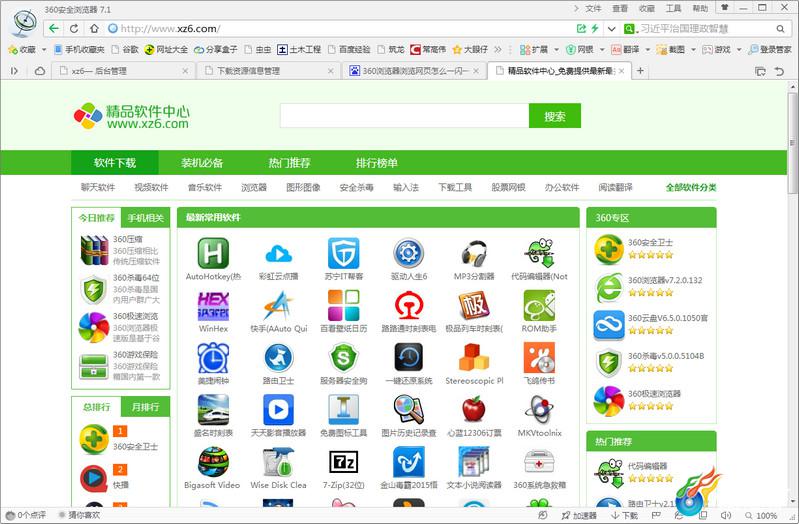
Task: Open 飞鸽传书 orange icon
Action: point(539,357)
